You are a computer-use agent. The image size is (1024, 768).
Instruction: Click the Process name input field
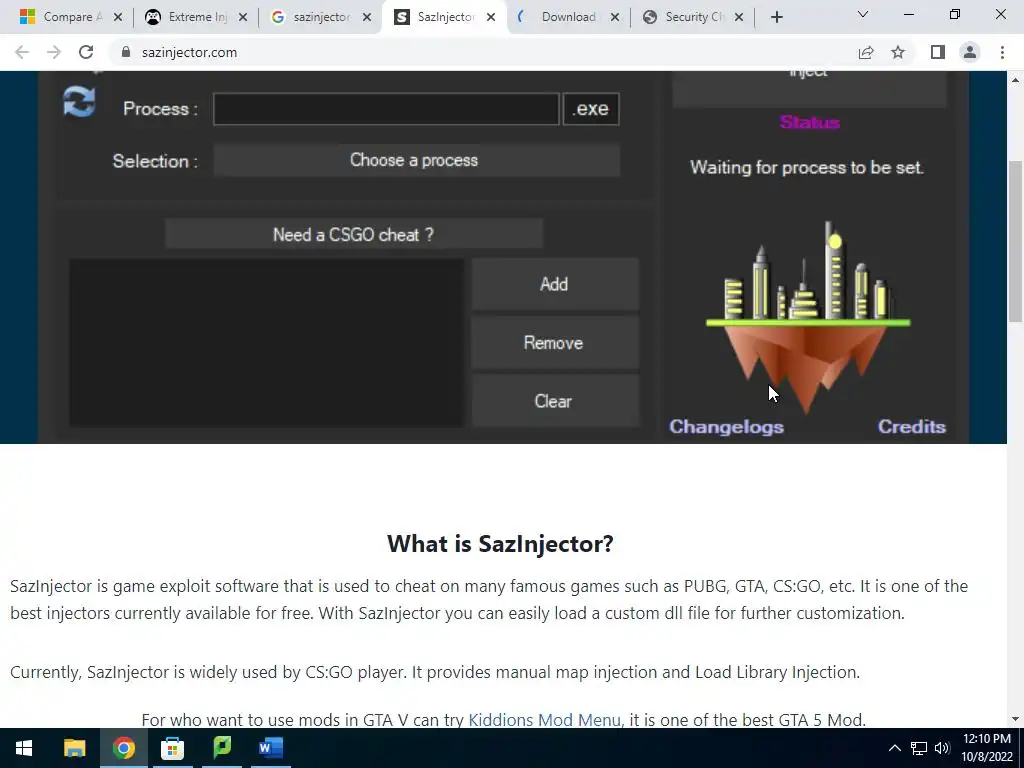tap(386, 108)
